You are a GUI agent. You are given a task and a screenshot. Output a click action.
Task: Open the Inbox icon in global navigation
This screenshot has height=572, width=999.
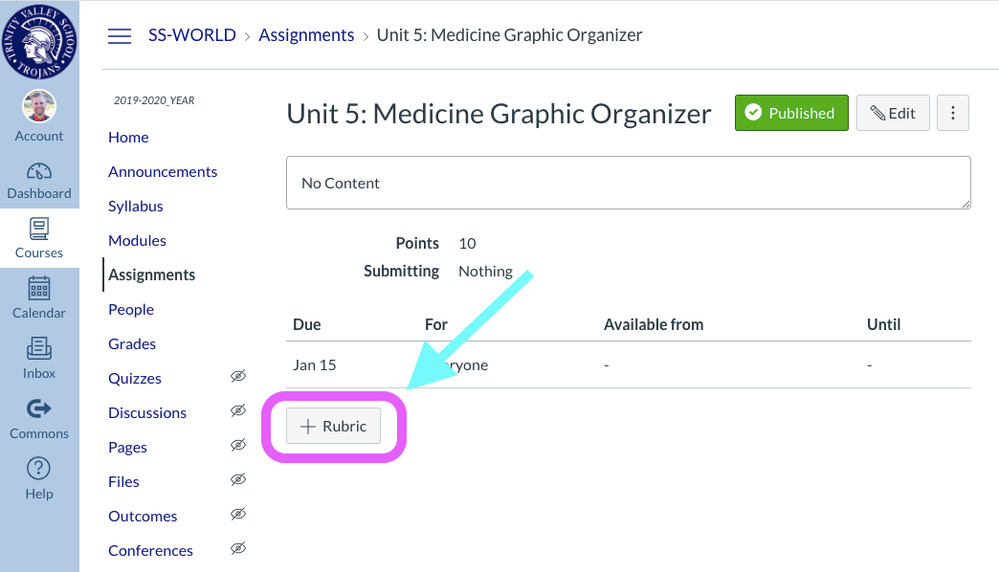[x=39, y=349]
